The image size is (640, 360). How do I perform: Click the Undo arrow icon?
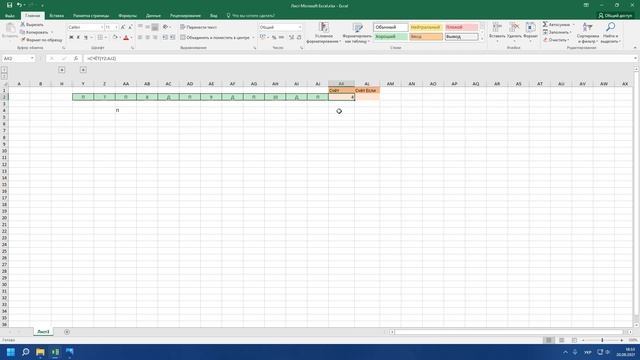[19, 5]
